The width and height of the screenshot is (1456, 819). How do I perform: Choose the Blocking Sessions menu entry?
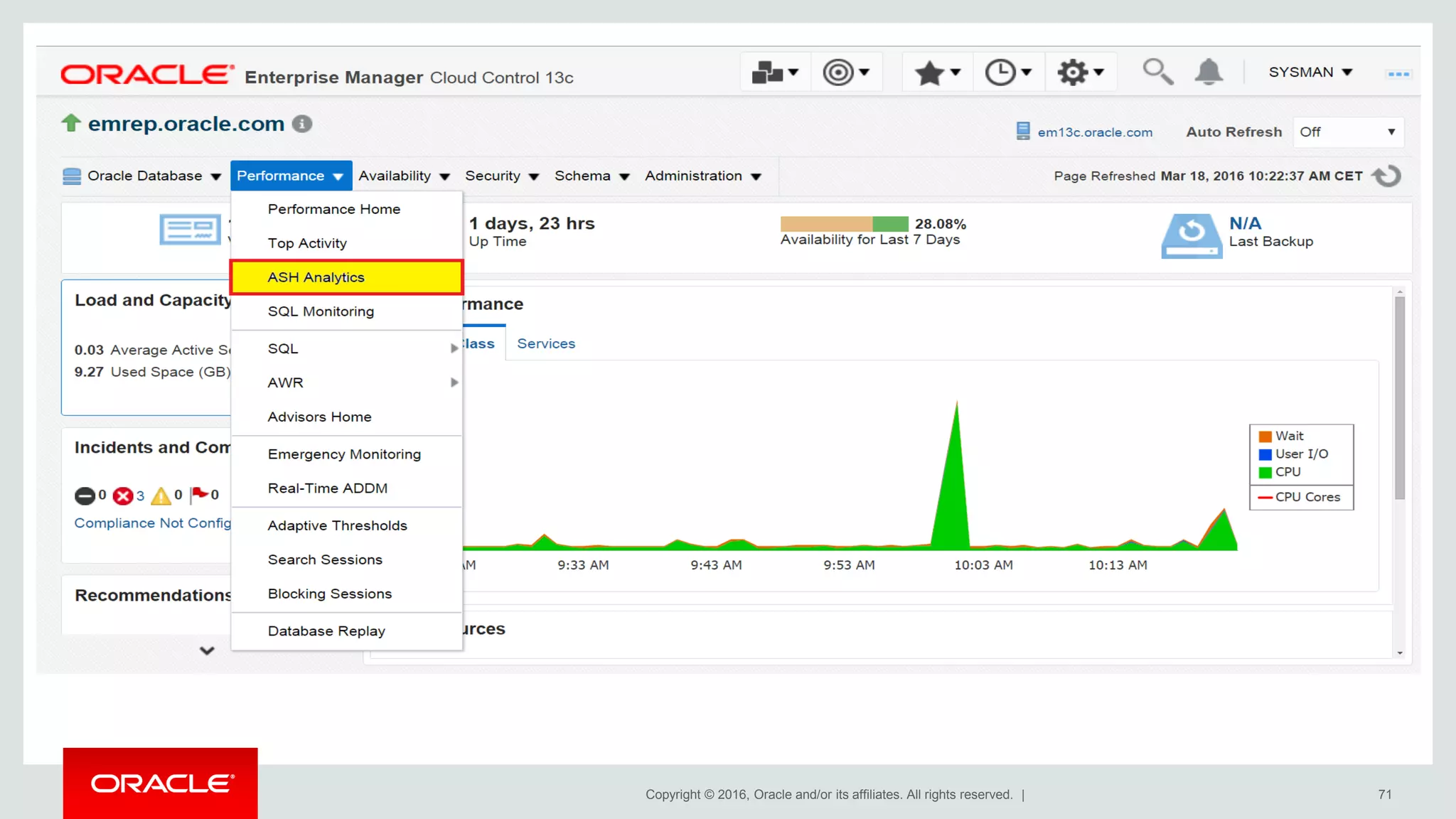pyautogui.click(x=329, y=594)
